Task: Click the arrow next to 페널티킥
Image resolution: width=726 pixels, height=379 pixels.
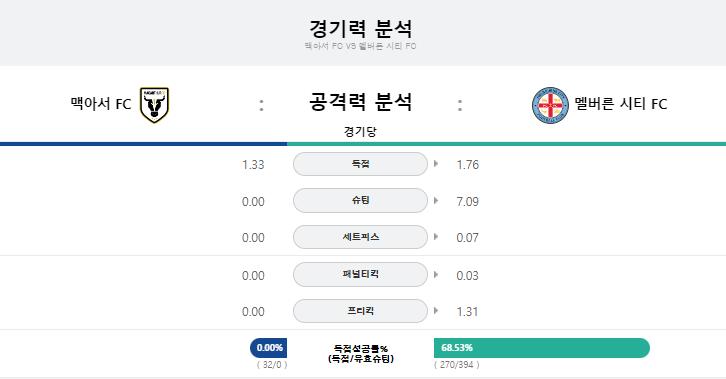Action: [x=436, y=274]
